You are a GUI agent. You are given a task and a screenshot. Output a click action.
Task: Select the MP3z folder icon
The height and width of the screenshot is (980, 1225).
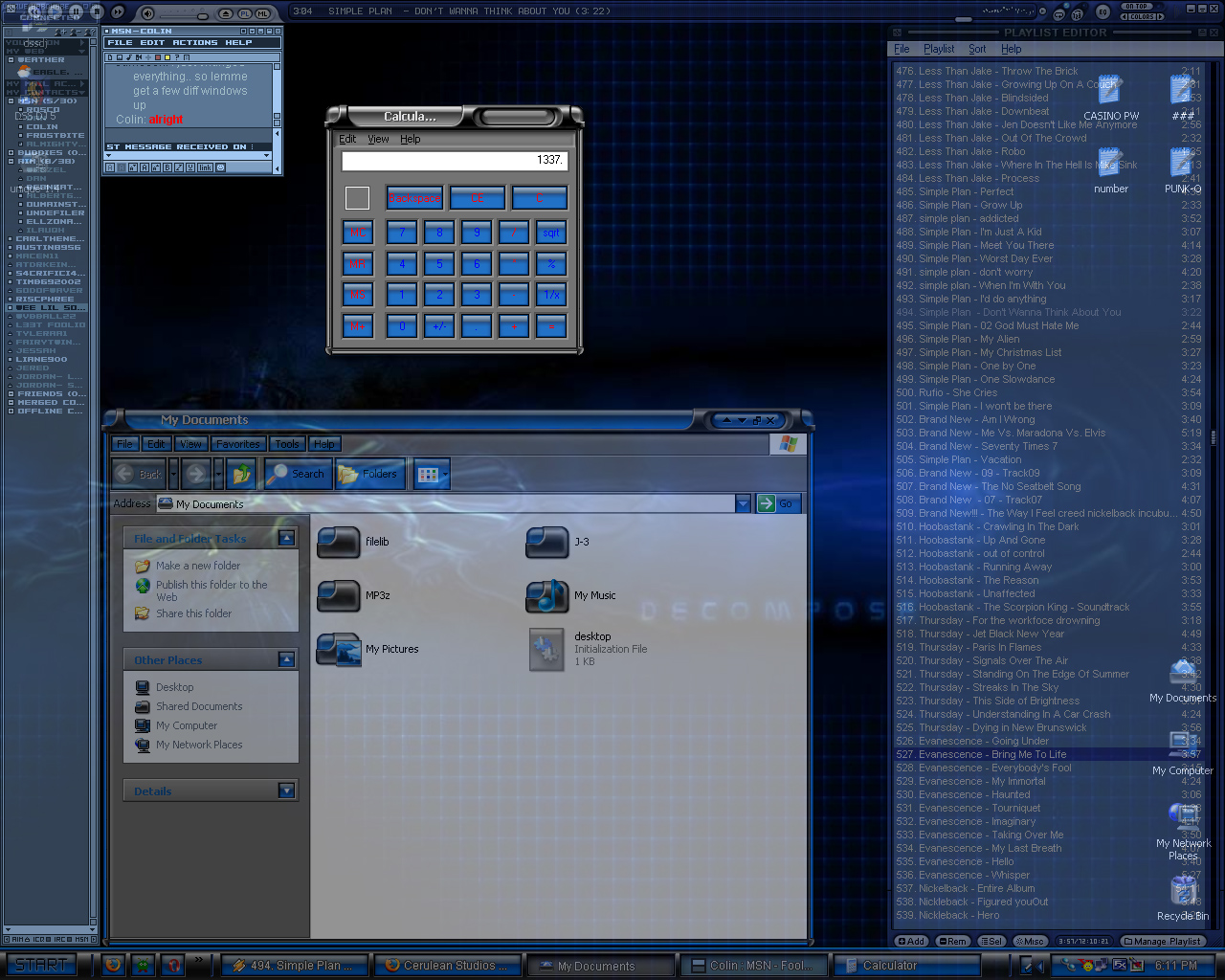pyautogui.click(x=338, y=595)
